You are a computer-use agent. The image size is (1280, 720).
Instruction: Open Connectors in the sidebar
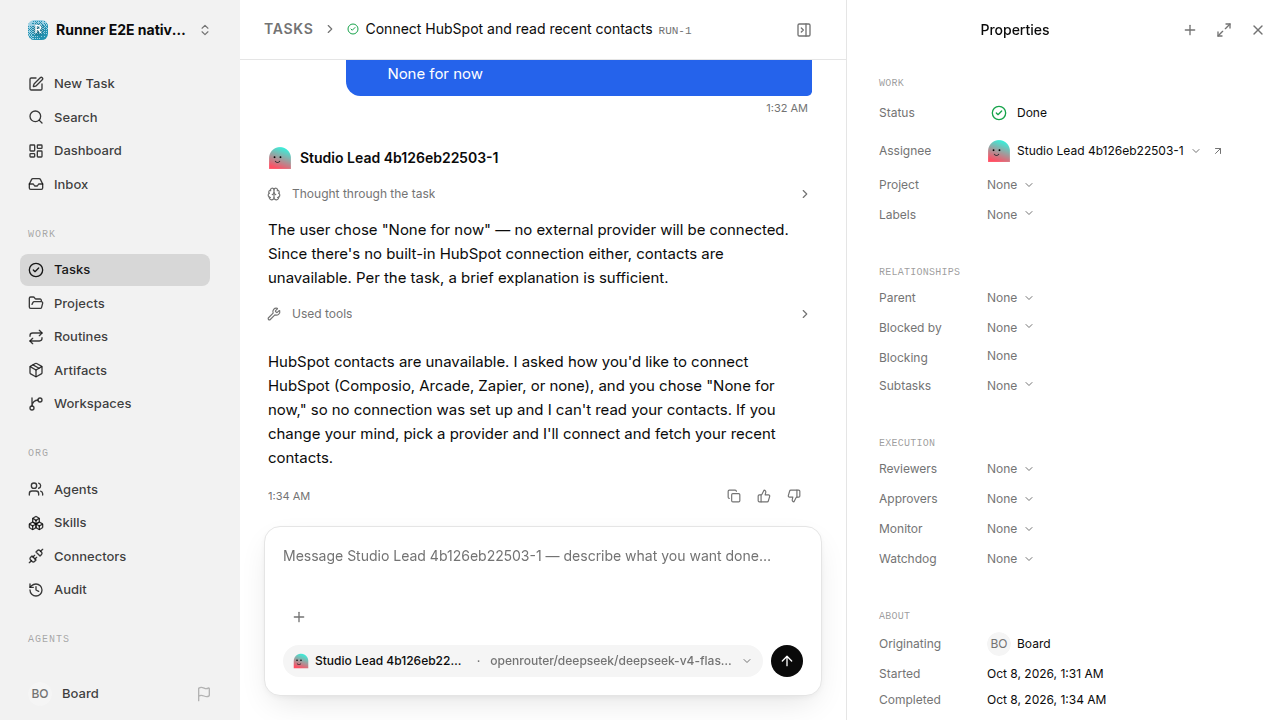pos(115,556)
